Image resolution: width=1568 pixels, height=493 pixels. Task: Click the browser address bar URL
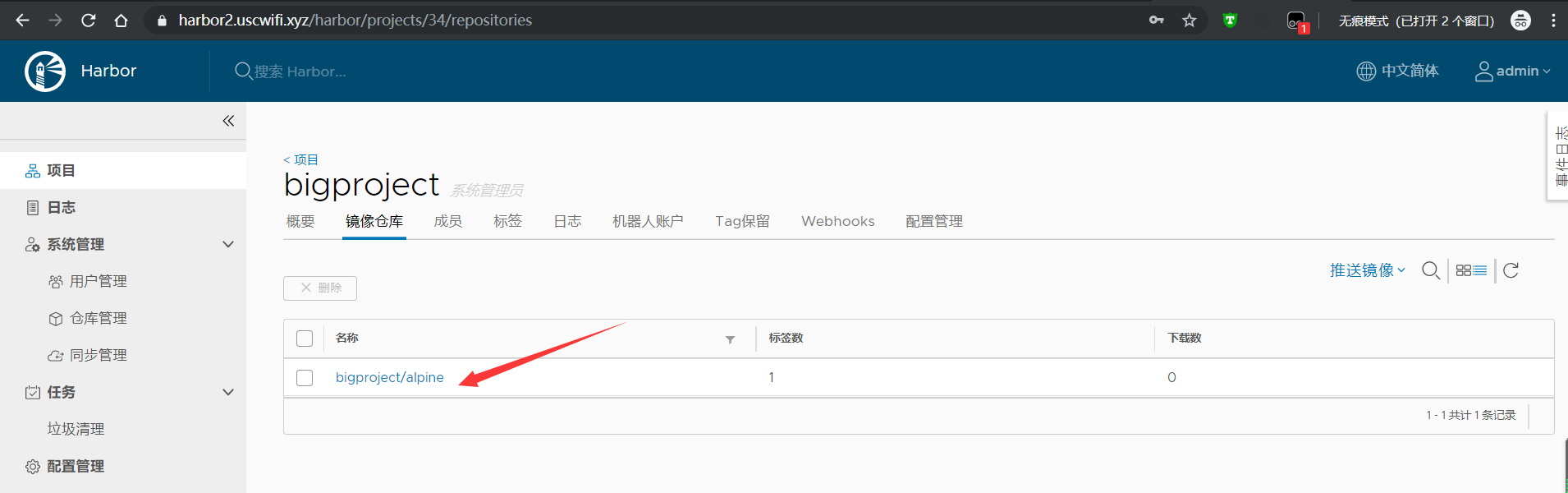pos(355,20)
